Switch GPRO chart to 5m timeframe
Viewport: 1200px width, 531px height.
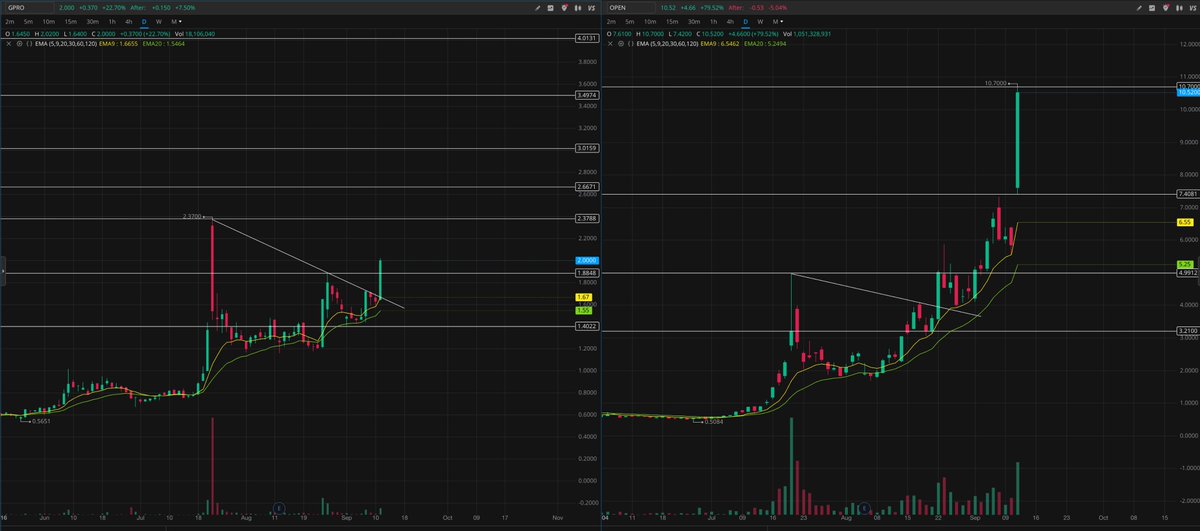pos(28,21)
